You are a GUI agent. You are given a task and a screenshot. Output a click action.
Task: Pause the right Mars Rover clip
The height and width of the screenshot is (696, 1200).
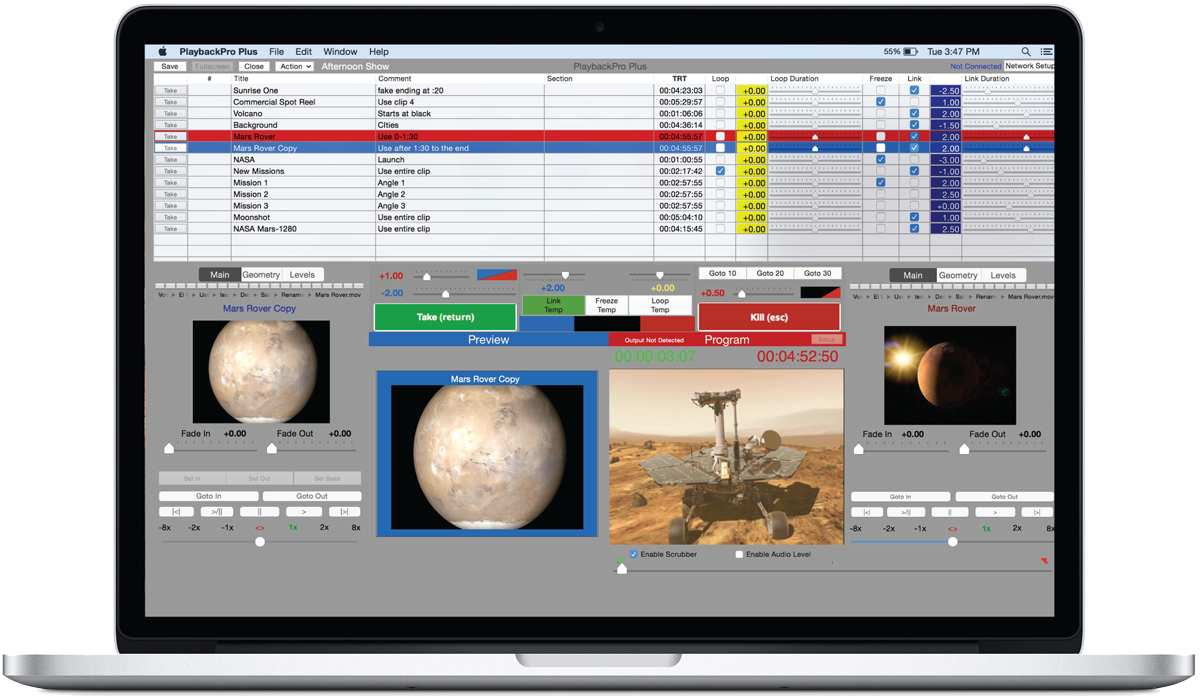pos(950,512)
